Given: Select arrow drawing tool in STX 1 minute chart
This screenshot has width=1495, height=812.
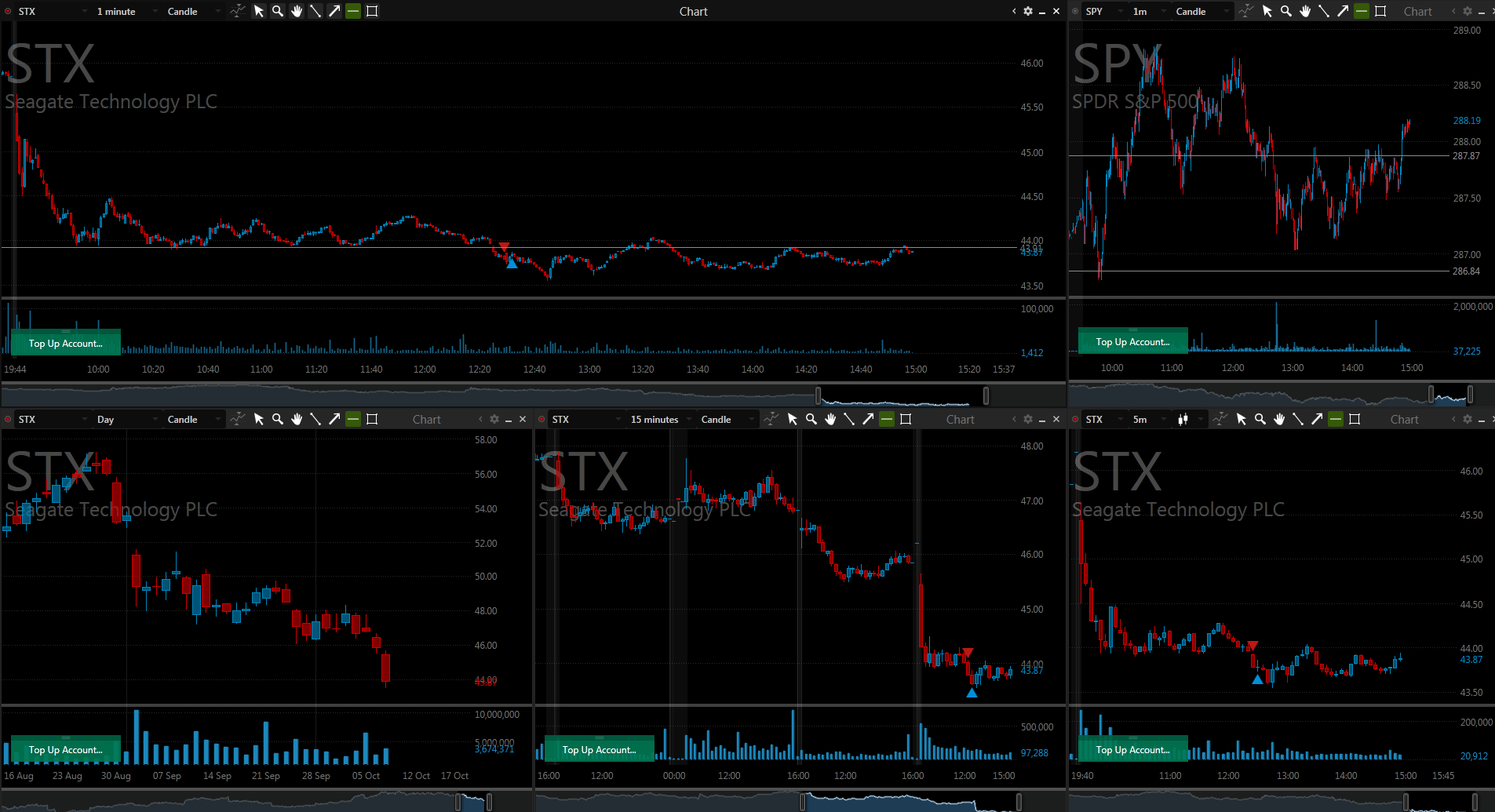Looking at the screenshot, I should click(x=334, y=11).
